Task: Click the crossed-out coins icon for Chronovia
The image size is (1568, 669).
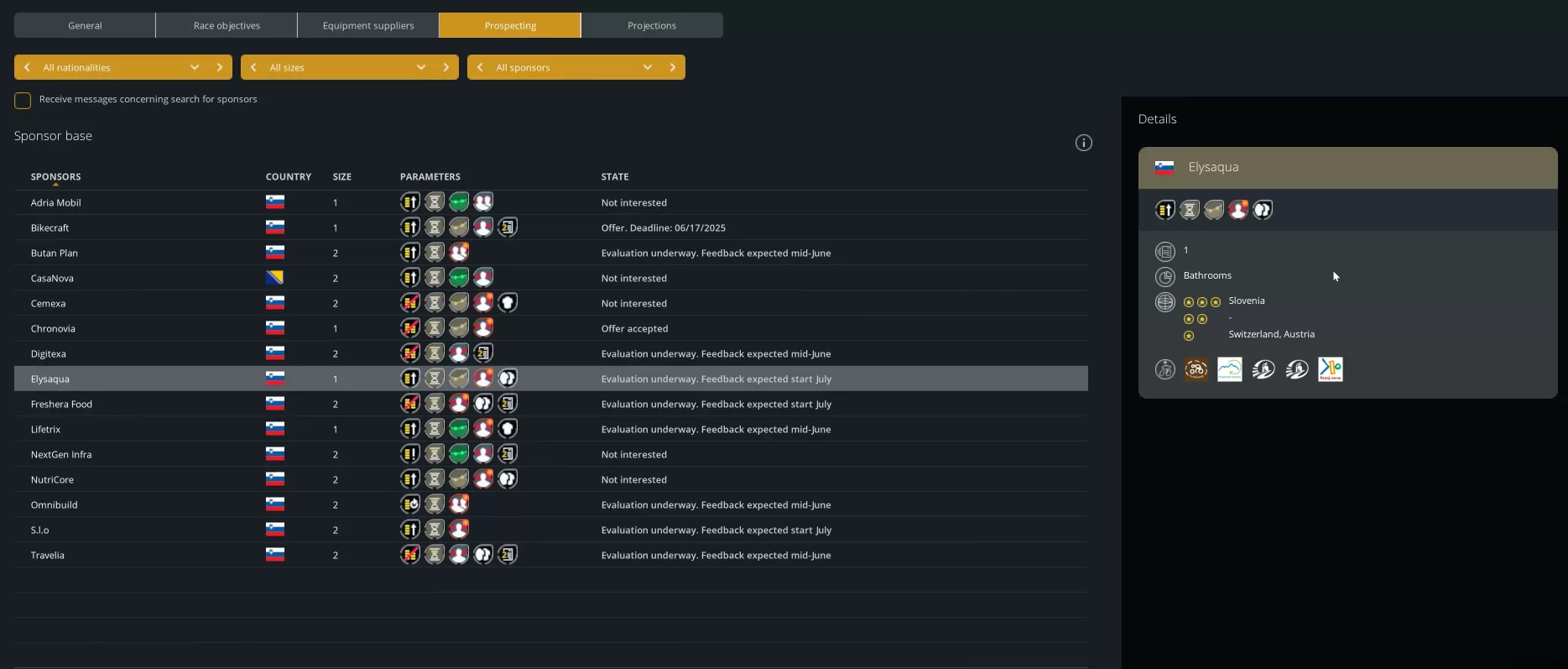Action: [409, 328]
